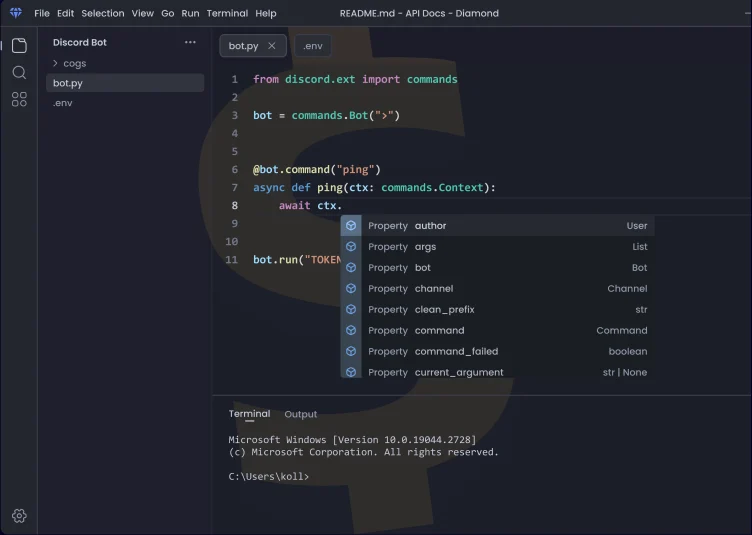Click line number 11 in gutter
Viewport: 752px width, 535px height.
[x=232, y=260]
